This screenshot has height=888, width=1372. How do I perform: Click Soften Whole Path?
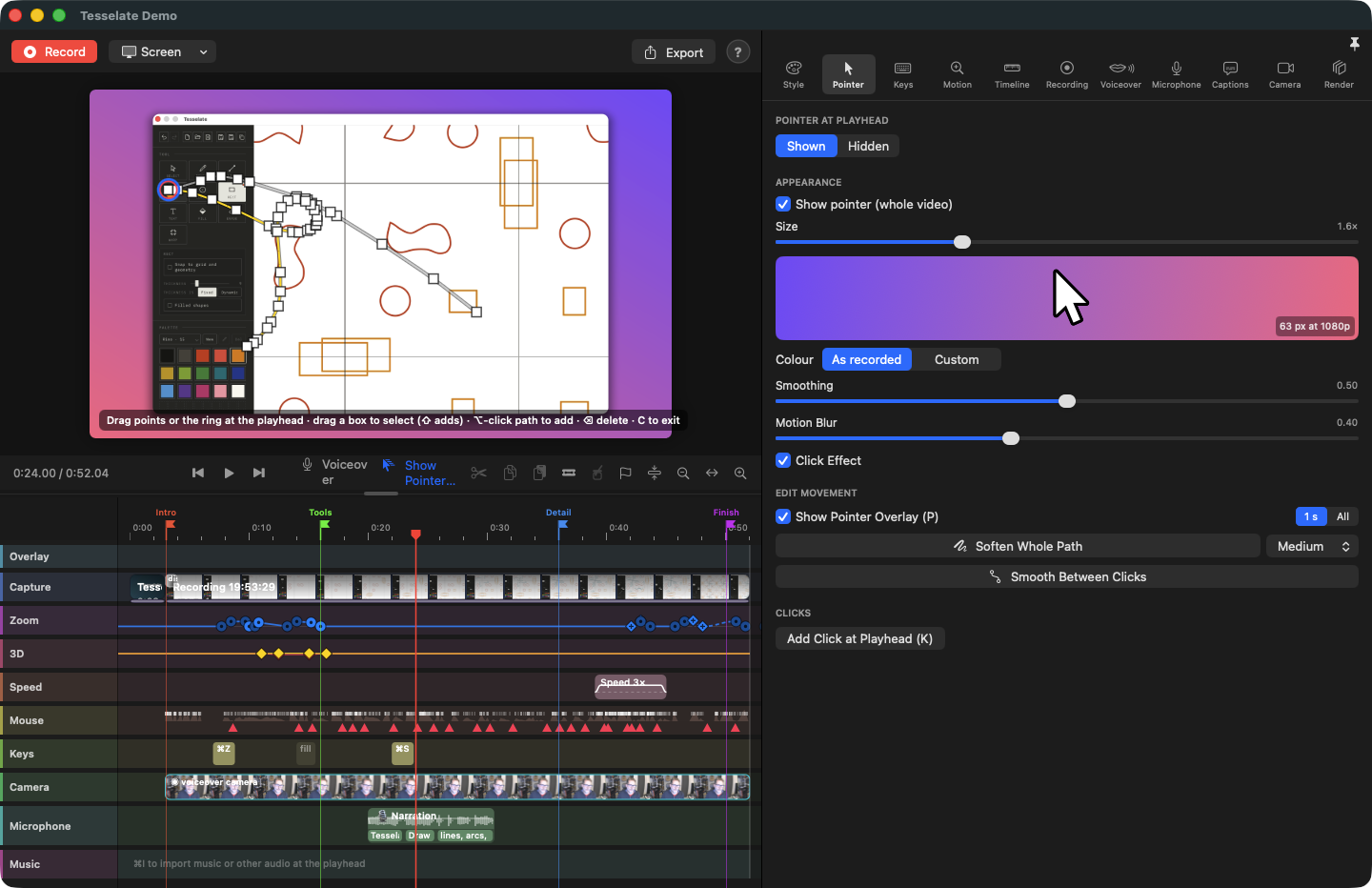(x=1018, y=546)
